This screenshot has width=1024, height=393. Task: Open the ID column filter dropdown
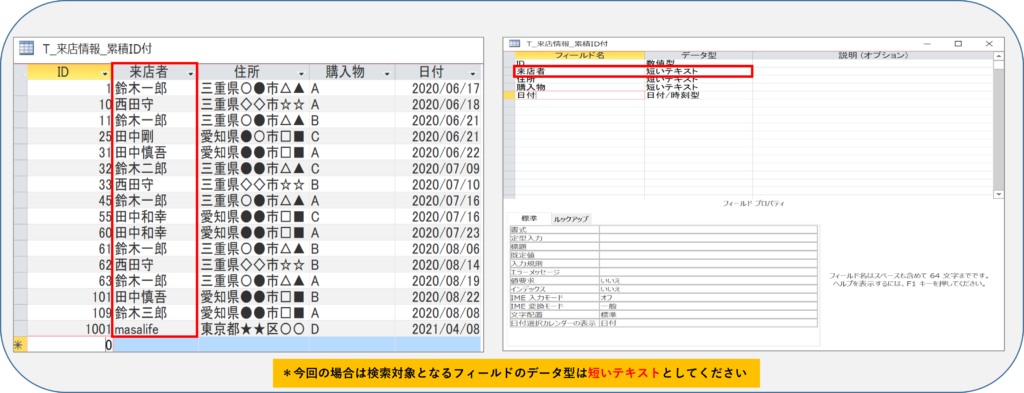(105, 72)
